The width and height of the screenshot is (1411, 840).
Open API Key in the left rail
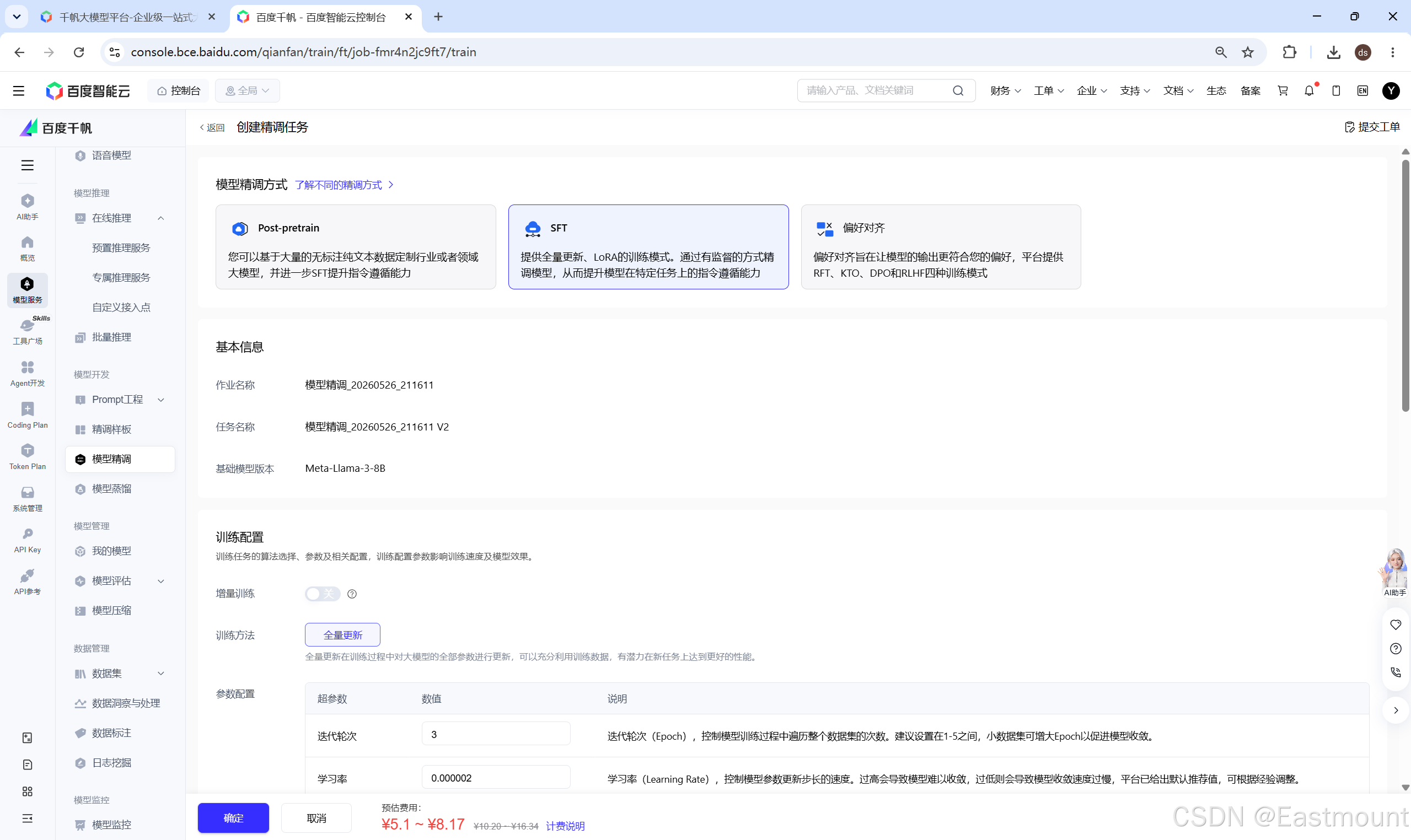pos(27,540)
